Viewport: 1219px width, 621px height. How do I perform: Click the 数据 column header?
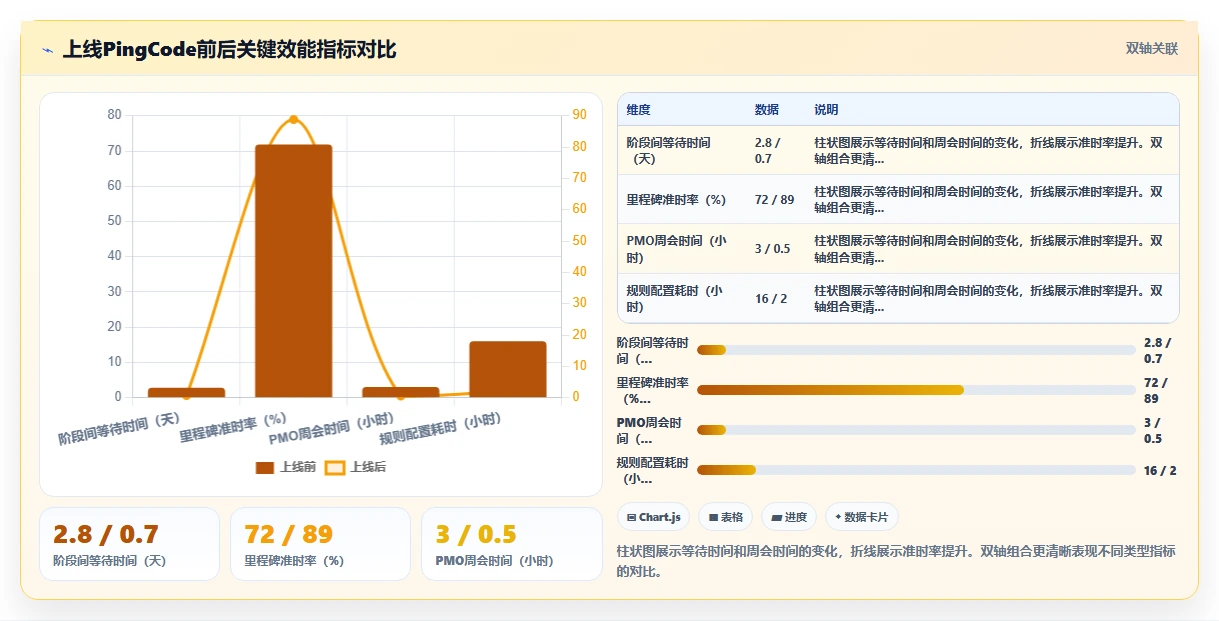pos(767,110)
